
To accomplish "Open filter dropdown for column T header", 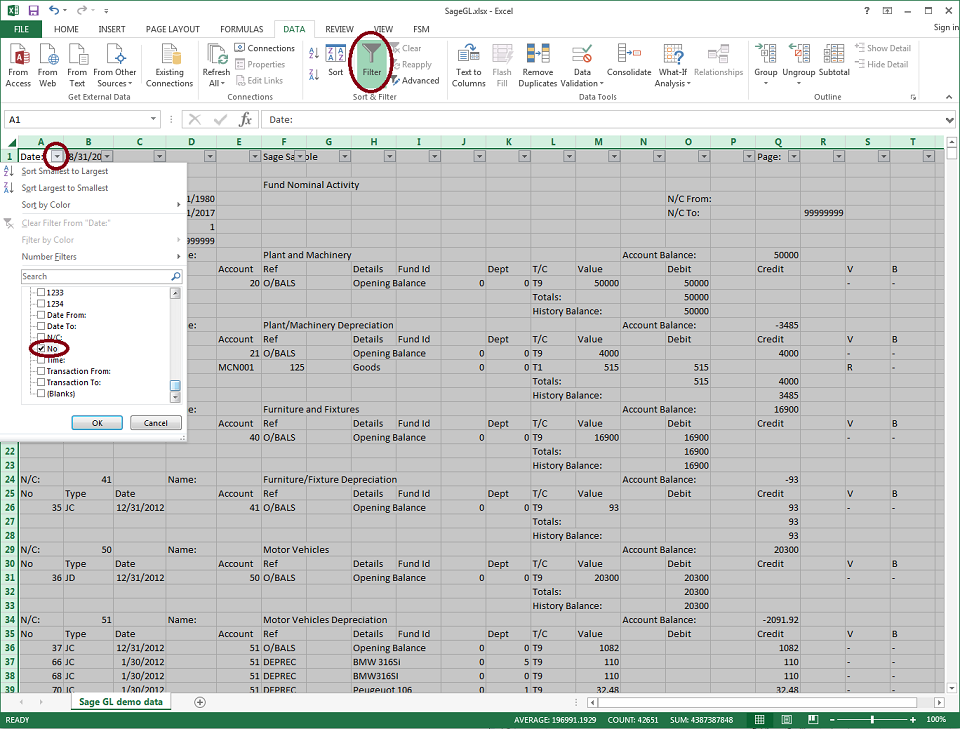I will [928, 157].
